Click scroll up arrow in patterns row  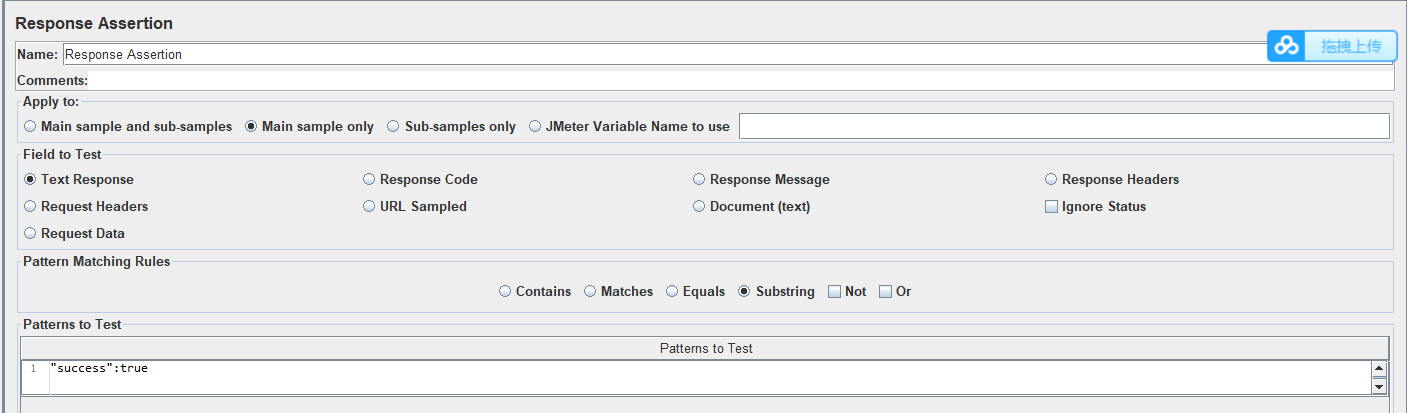pyautogui.click(x=1379, y=370)
